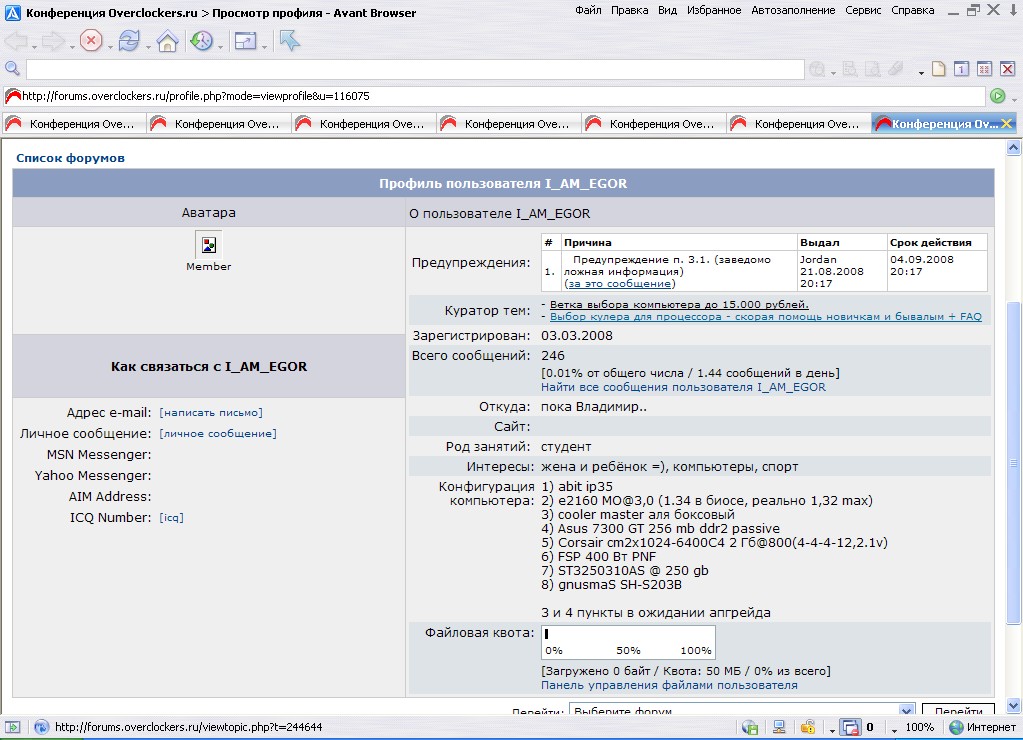Screen dimensions: 1023x740
Task: Follow the Список форумов link
Action: [x=70, y=158]
